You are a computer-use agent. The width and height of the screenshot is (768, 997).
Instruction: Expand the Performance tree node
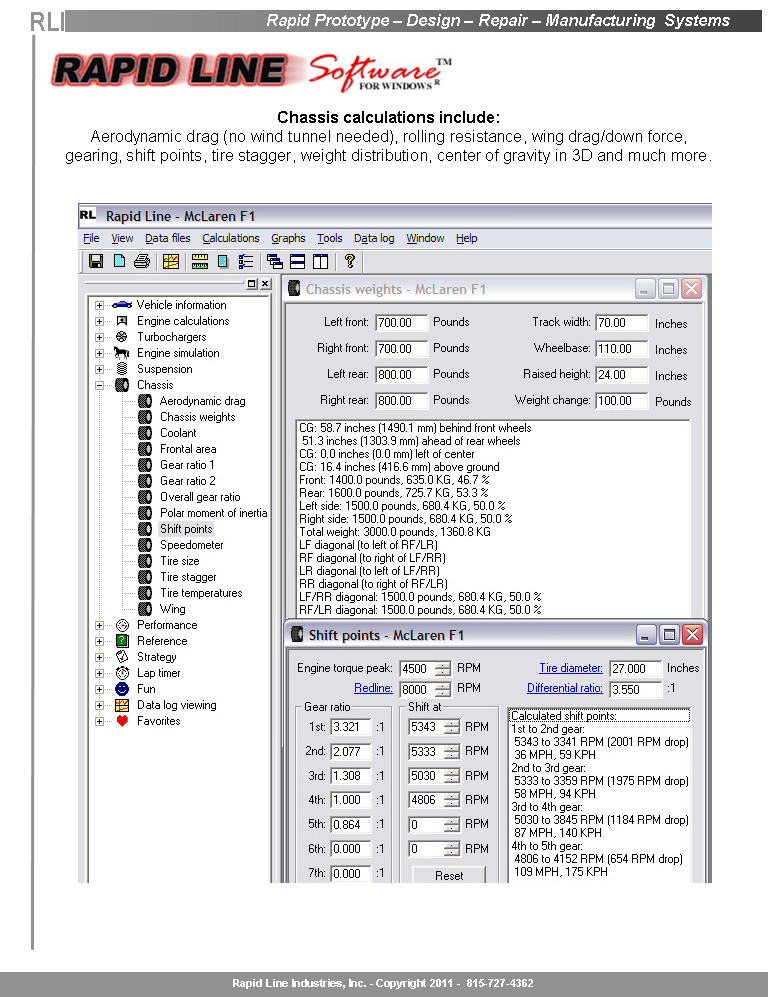click(x=99, y=625)
